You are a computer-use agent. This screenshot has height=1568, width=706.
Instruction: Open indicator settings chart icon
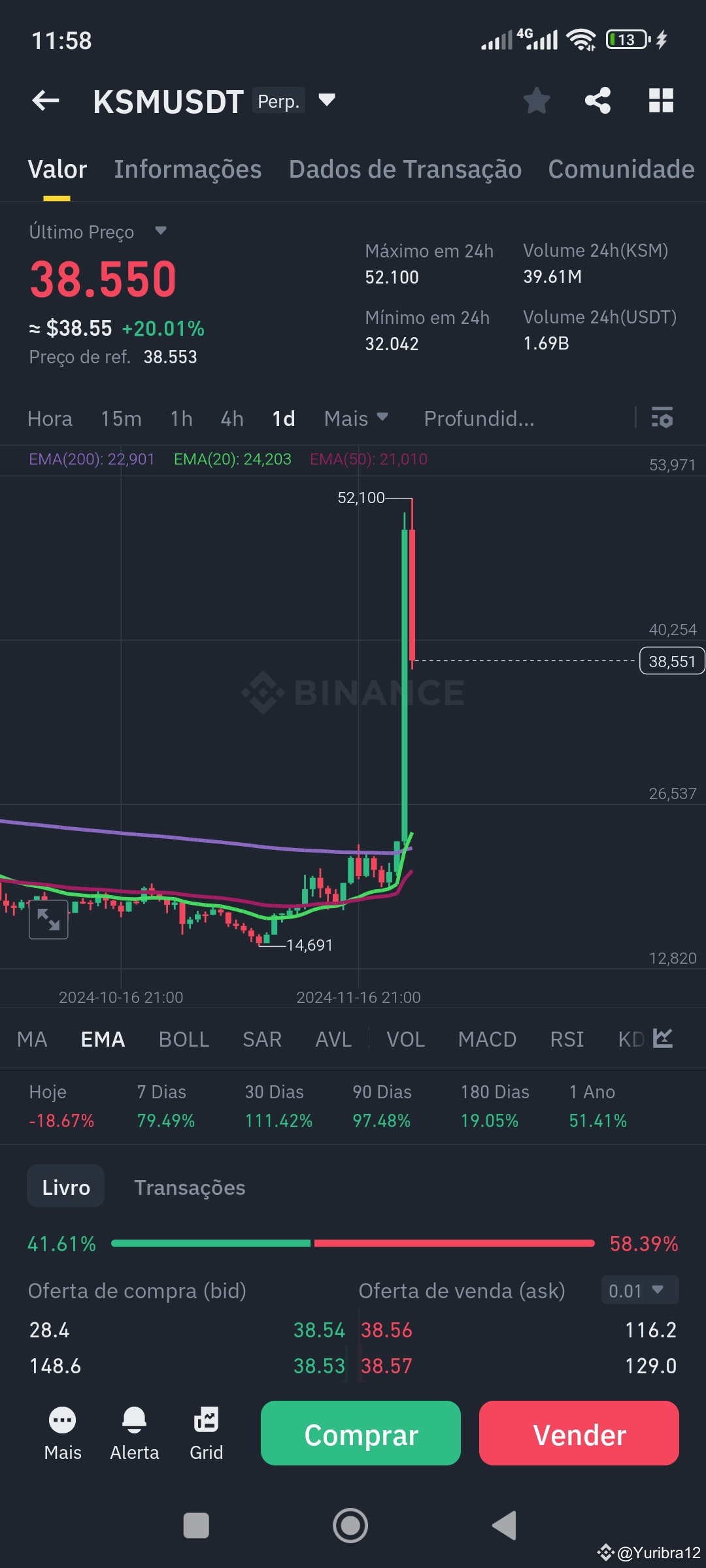(x=663, y=1038)
